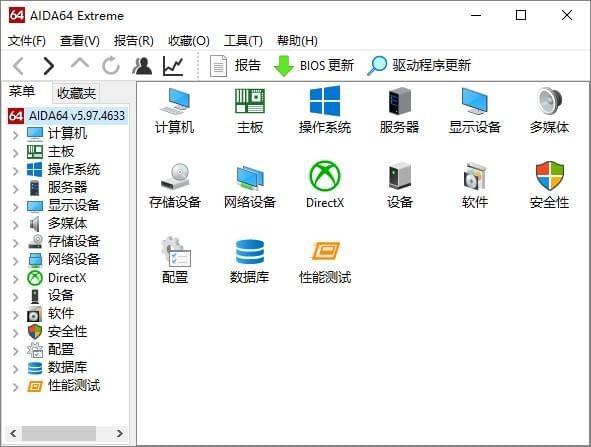Open the 查看(V) menu

click(x=80, y=40)
